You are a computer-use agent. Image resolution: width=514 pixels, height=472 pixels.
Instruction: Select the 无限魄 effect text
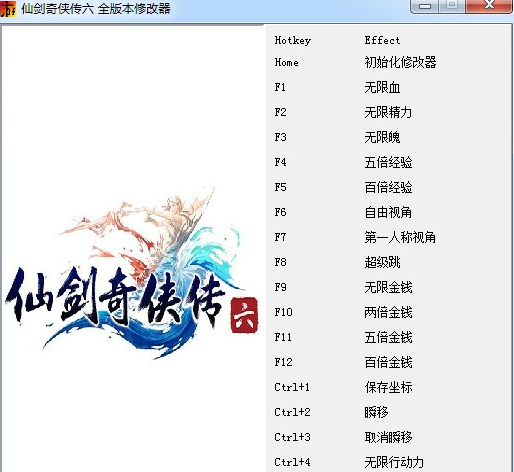[382, 137]
